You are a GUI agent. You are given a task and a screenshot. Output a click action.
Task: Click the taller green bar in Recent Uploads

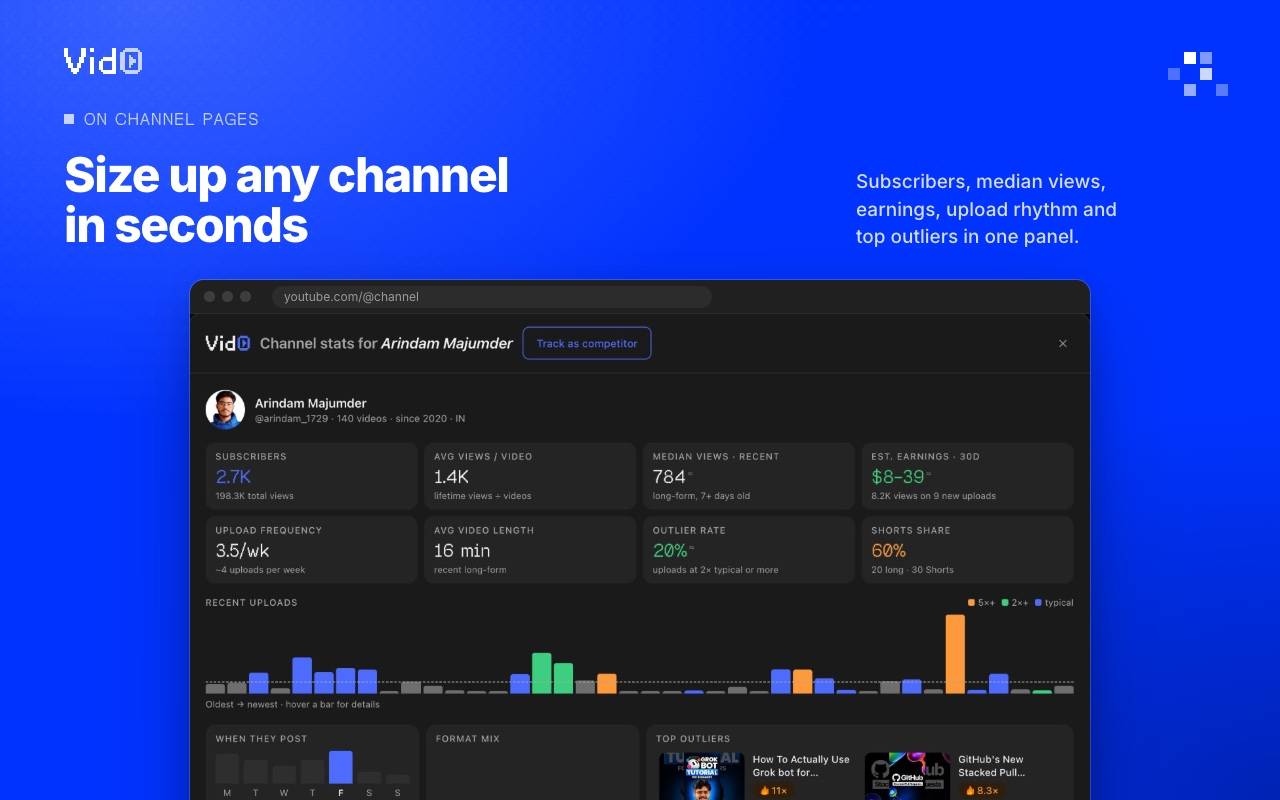(542, 673)
